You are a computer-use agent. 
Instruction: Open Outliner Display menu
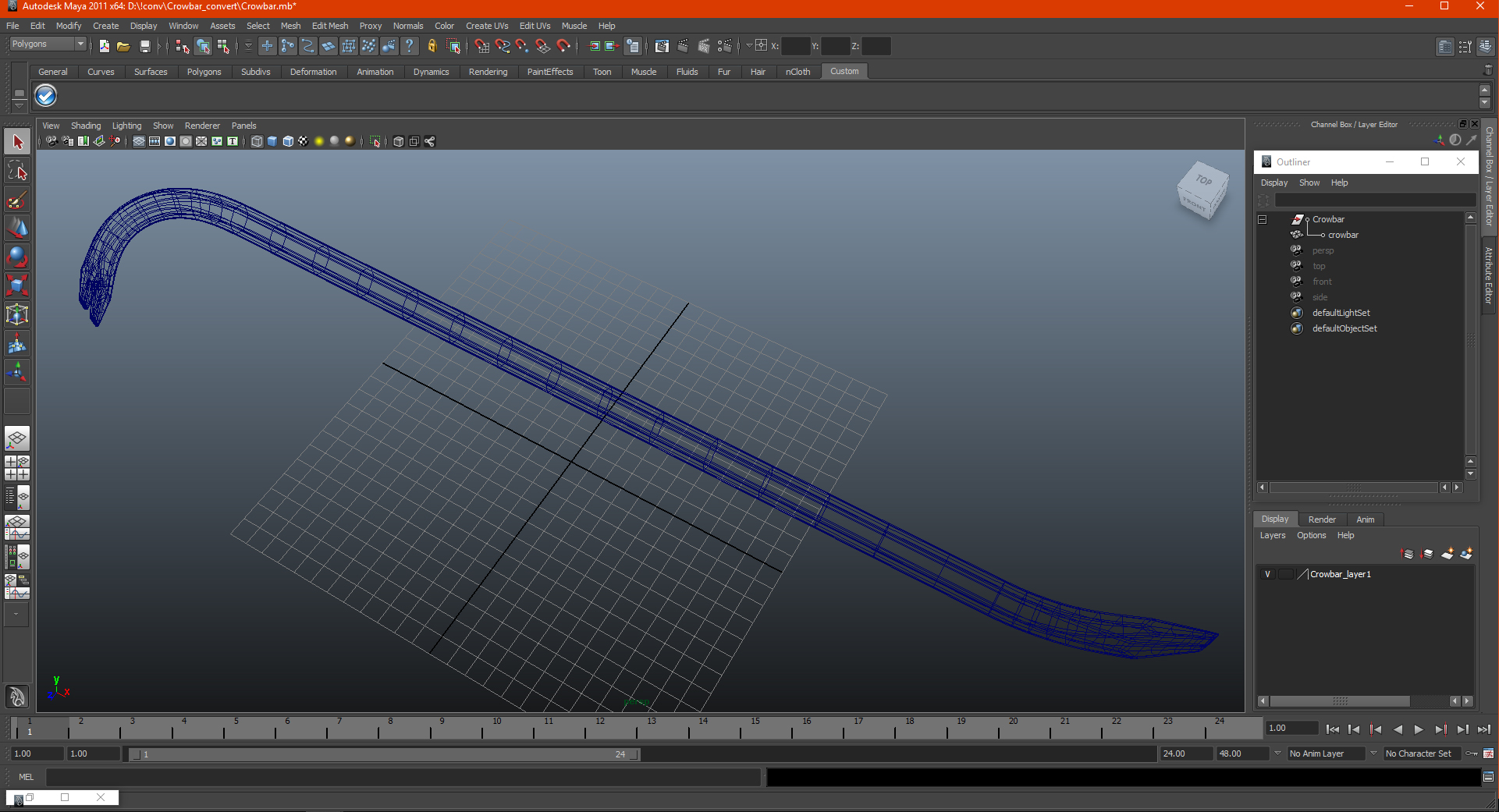(1274, 183)
